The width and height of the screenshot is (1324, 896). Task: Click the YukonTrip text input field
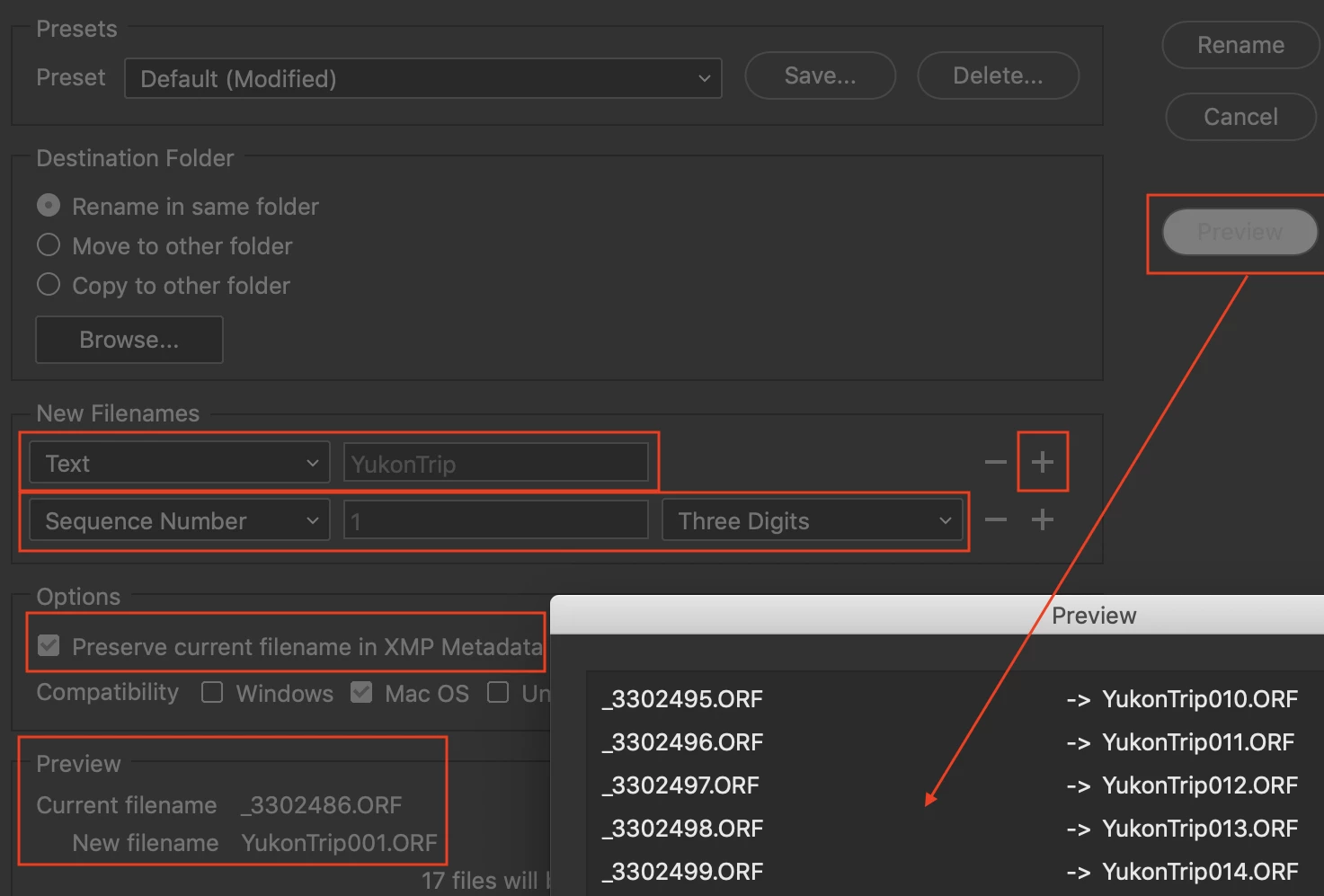point(495,463)
